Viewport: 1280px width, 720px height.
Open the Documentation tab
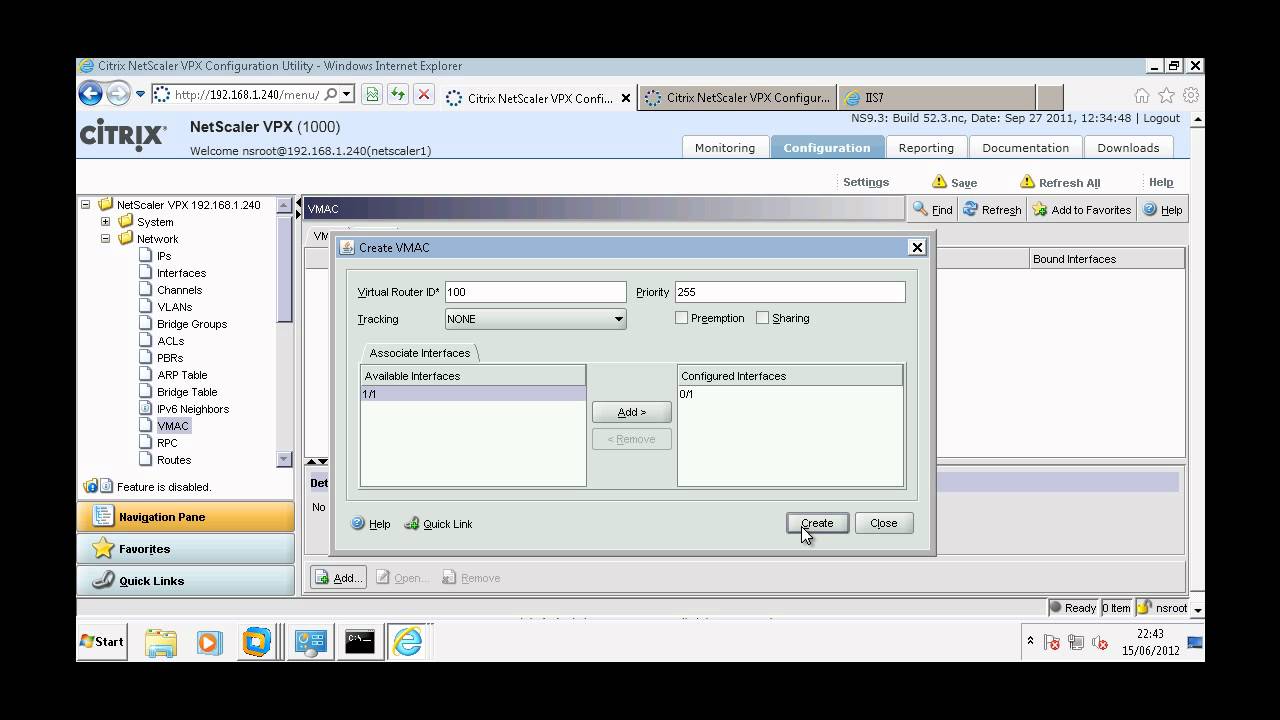[1025, 148]
